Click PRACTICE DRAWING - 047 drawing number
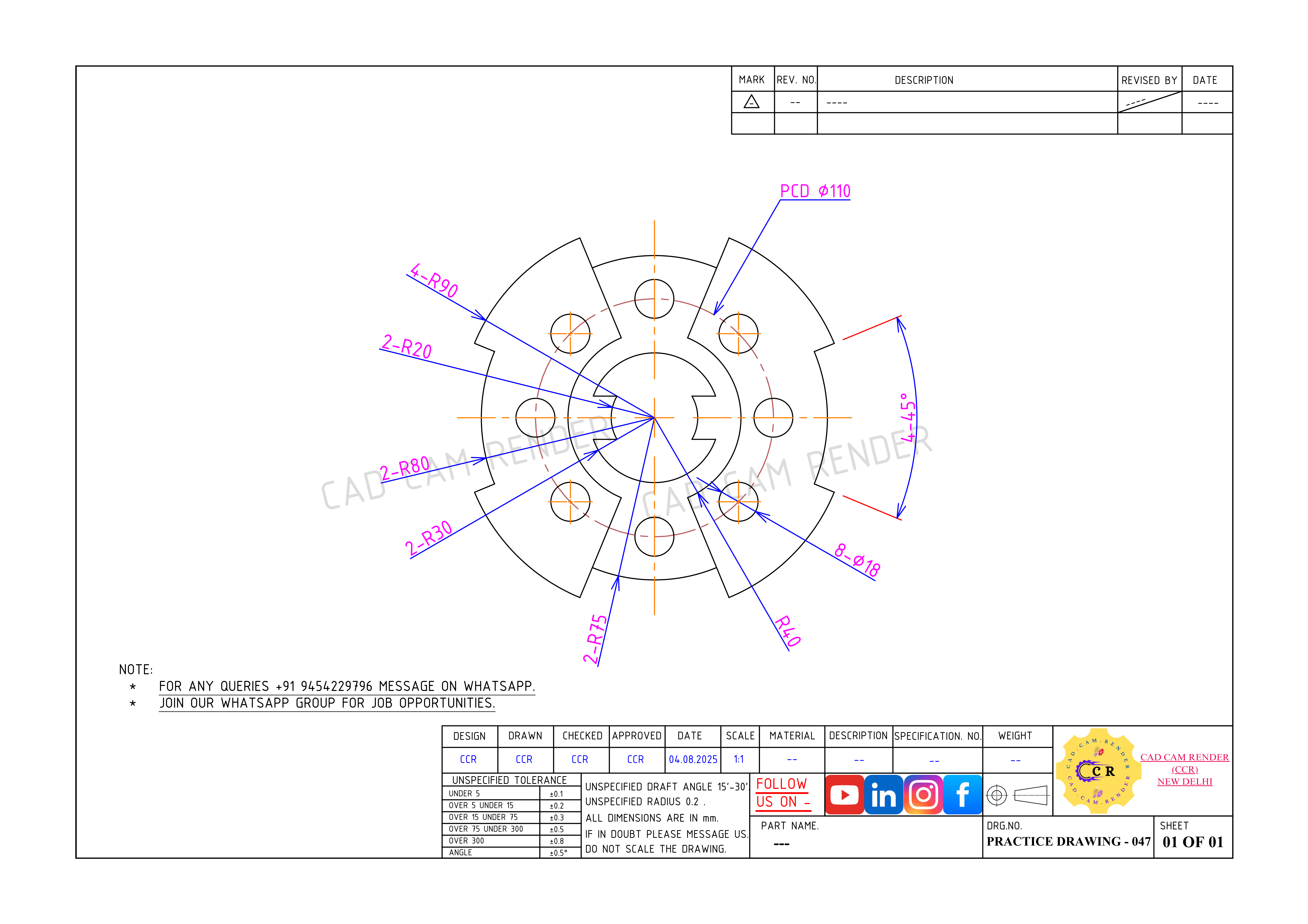This screenshot has width=1308, height=924. 1069,841
